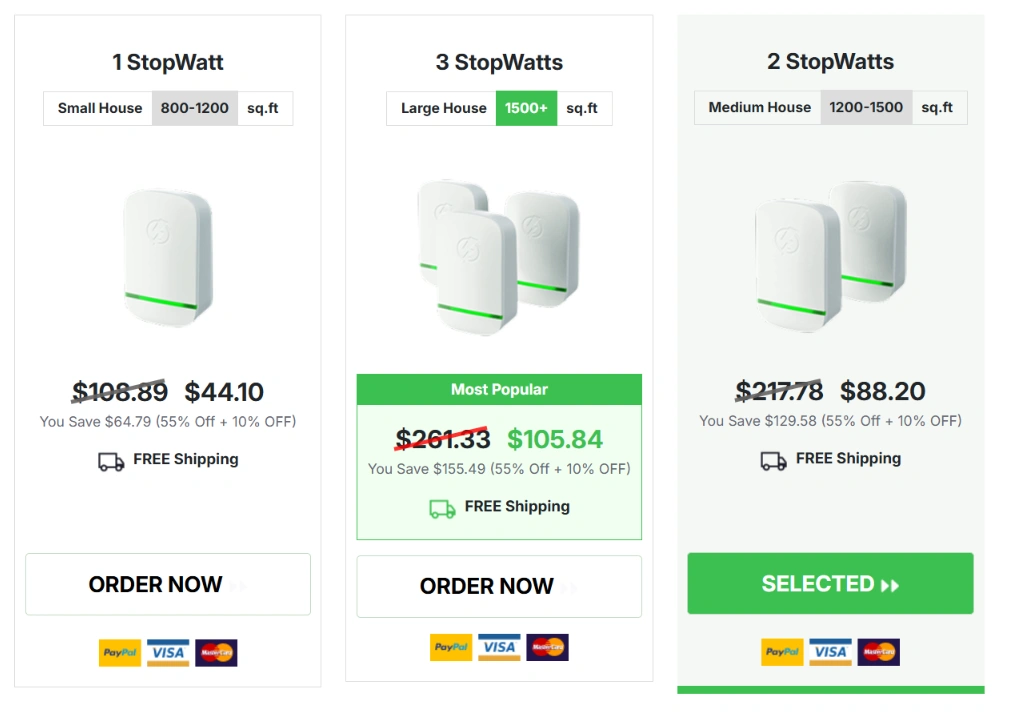Viewport: 1010px width, 713px height.
Task: Select the Large House size label
Action: click(x=443, y=109)
